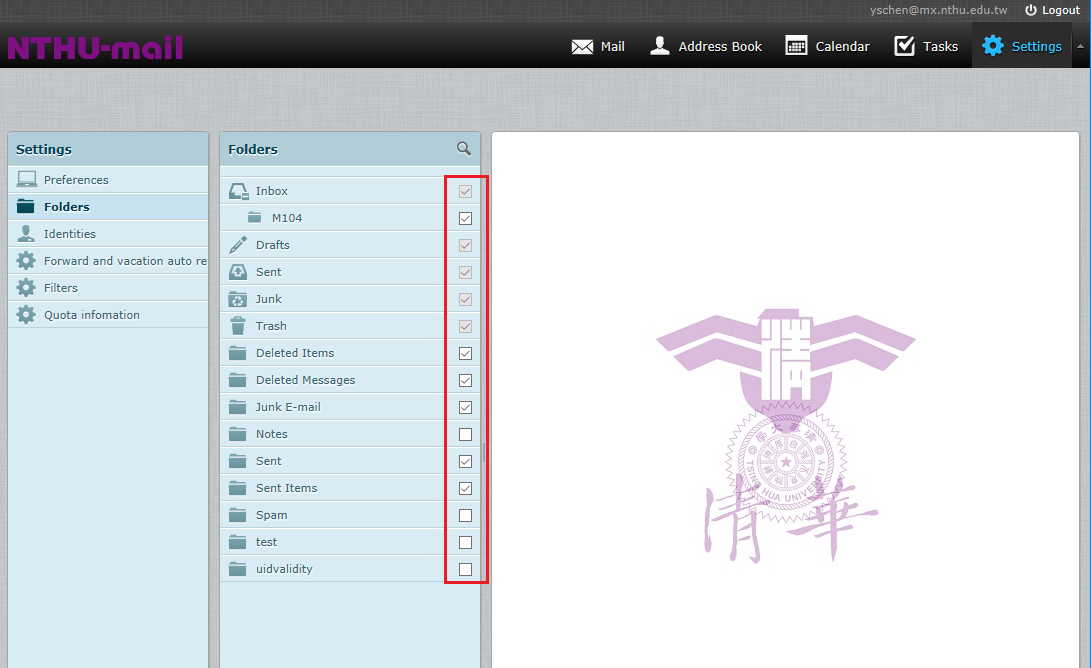The height and width of the screenshot is (668, 1091).
Task: Click the Drafts pencil icon
Action: (x=238, y=245)
